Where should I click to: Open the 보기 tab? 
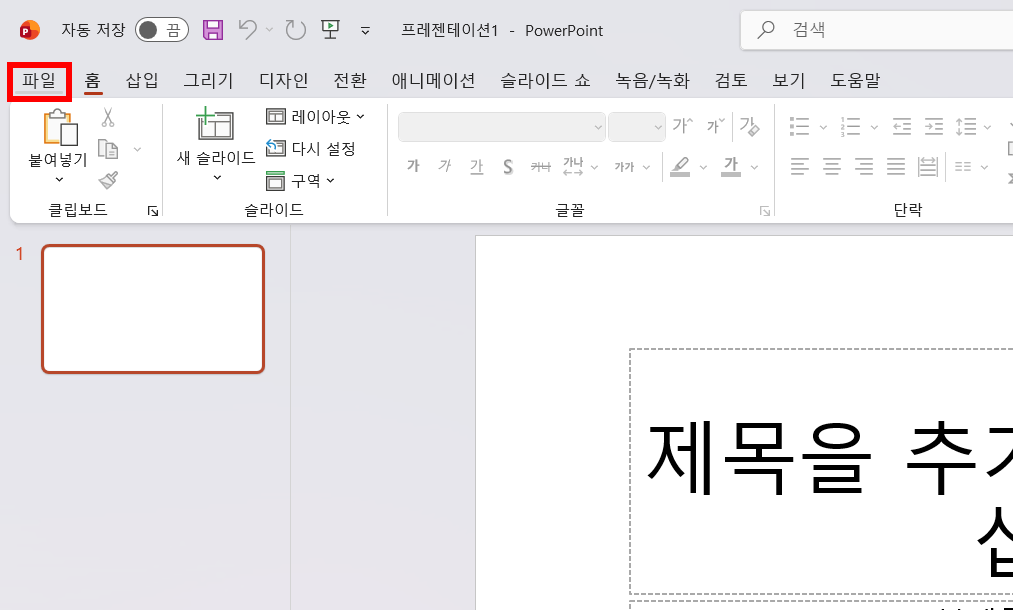coord(789,81)
